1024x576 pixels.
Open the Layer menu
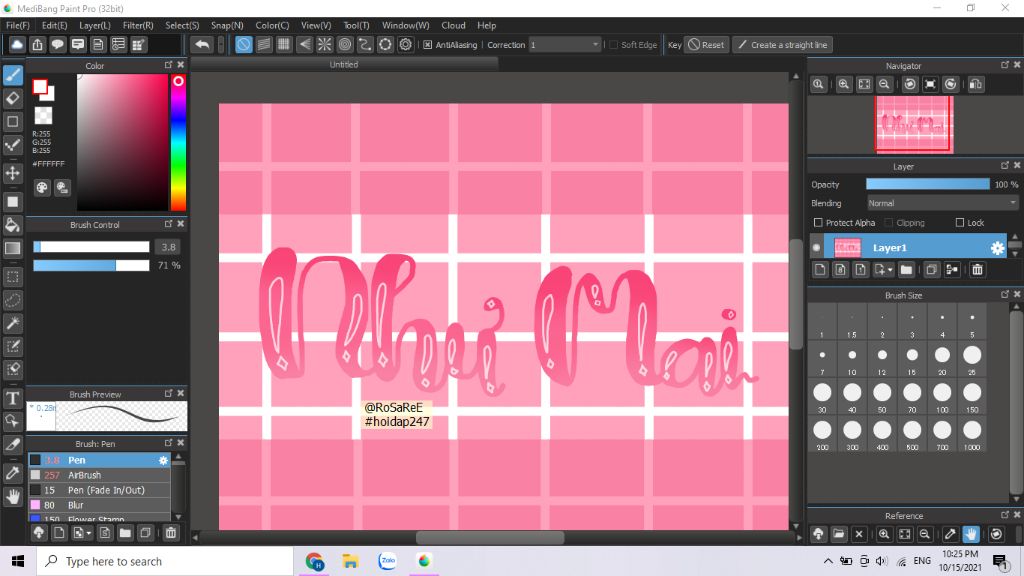[95, 25]
